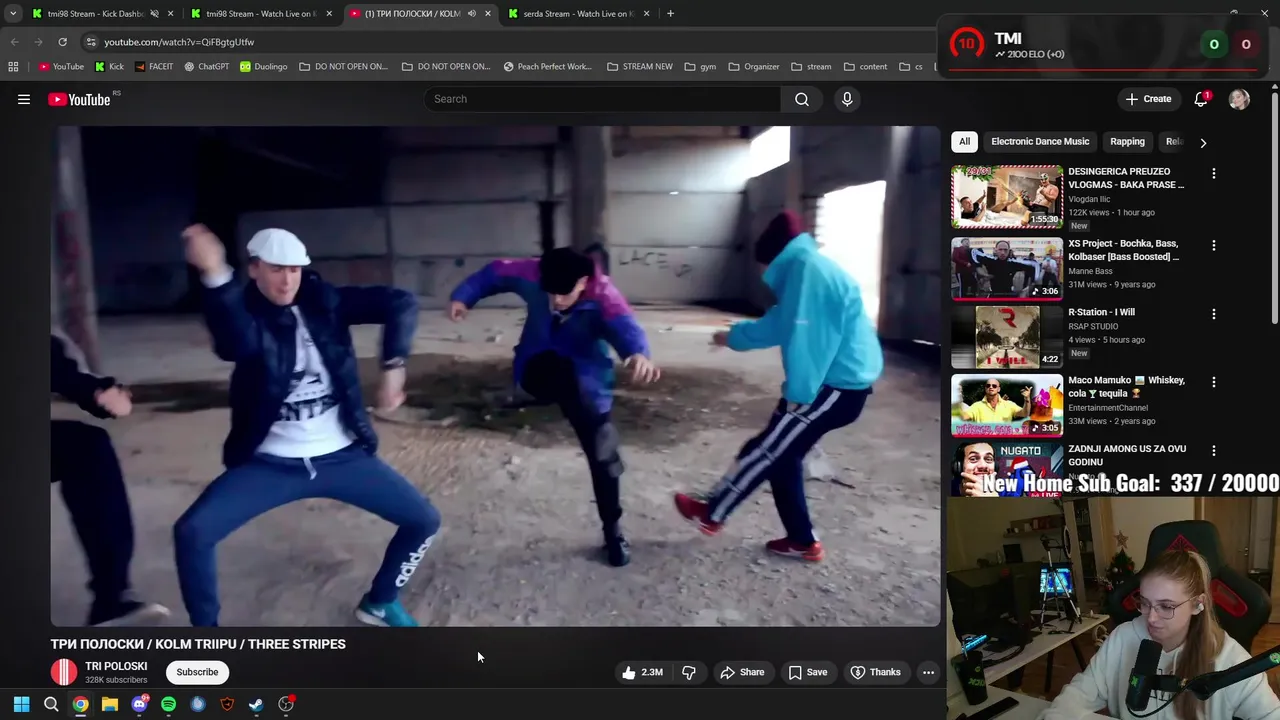Start voice search with the microphone

coord(847,99)
